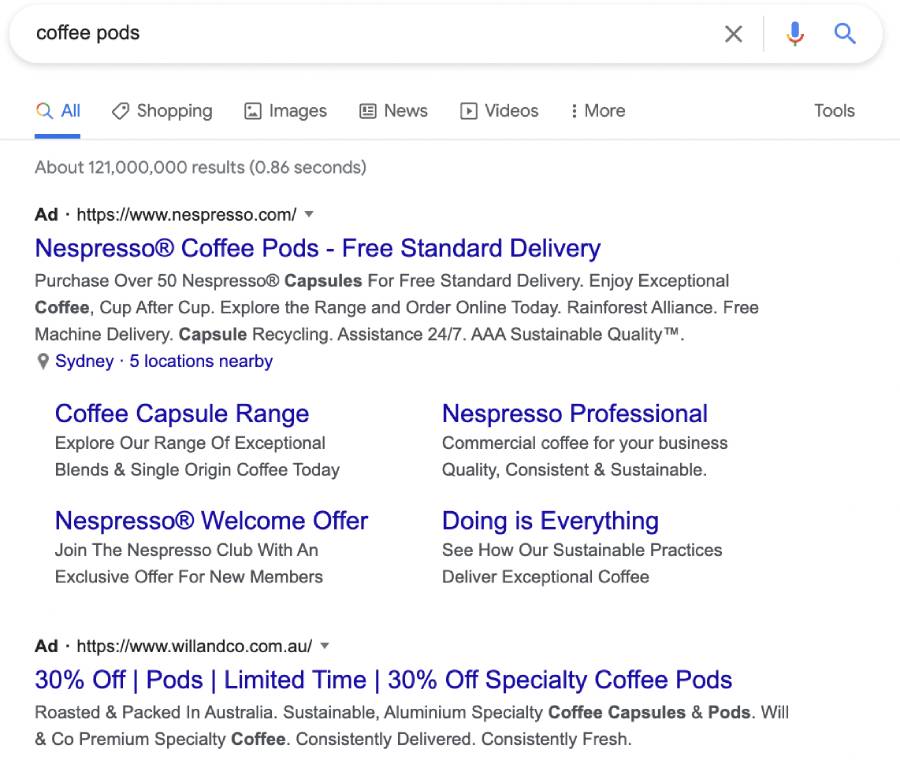
Task: Click 'Purchase Over 50 Nespresso Capsules' description line
Action: [382, 281]
